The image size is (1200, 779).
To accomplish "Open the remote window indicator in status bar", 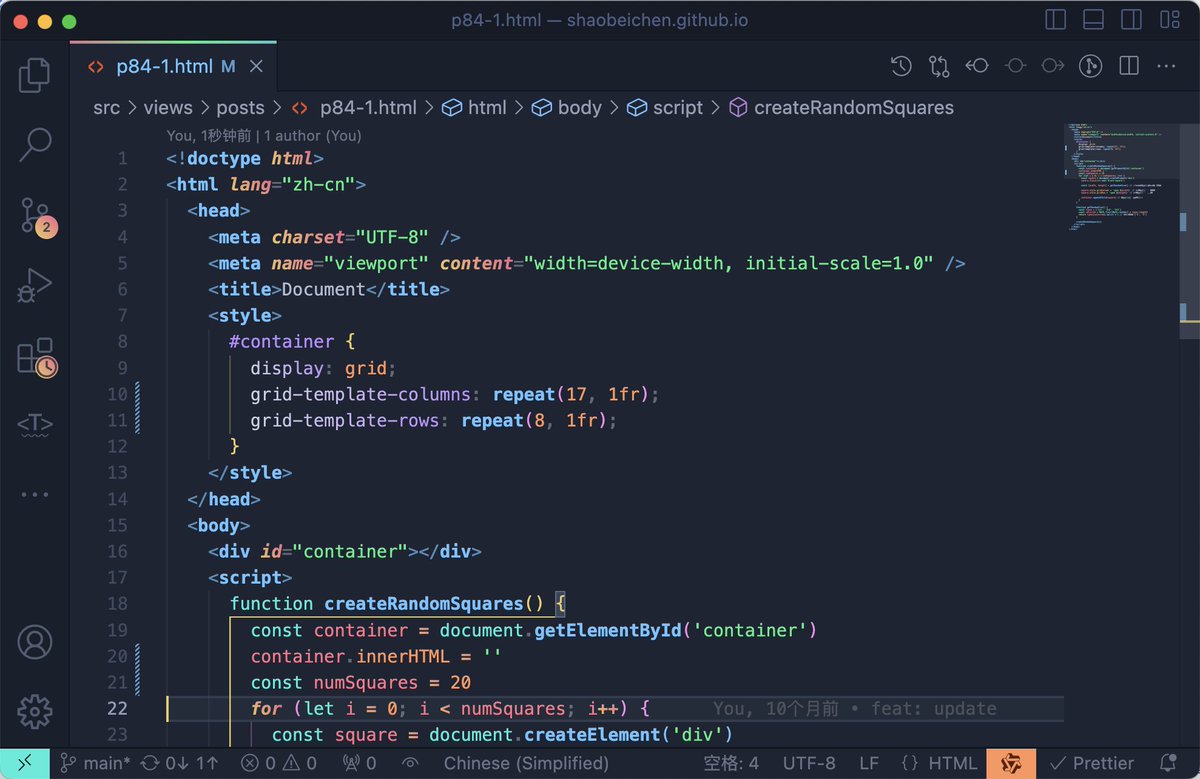I will pyautogui.click(x=23, y=763).
